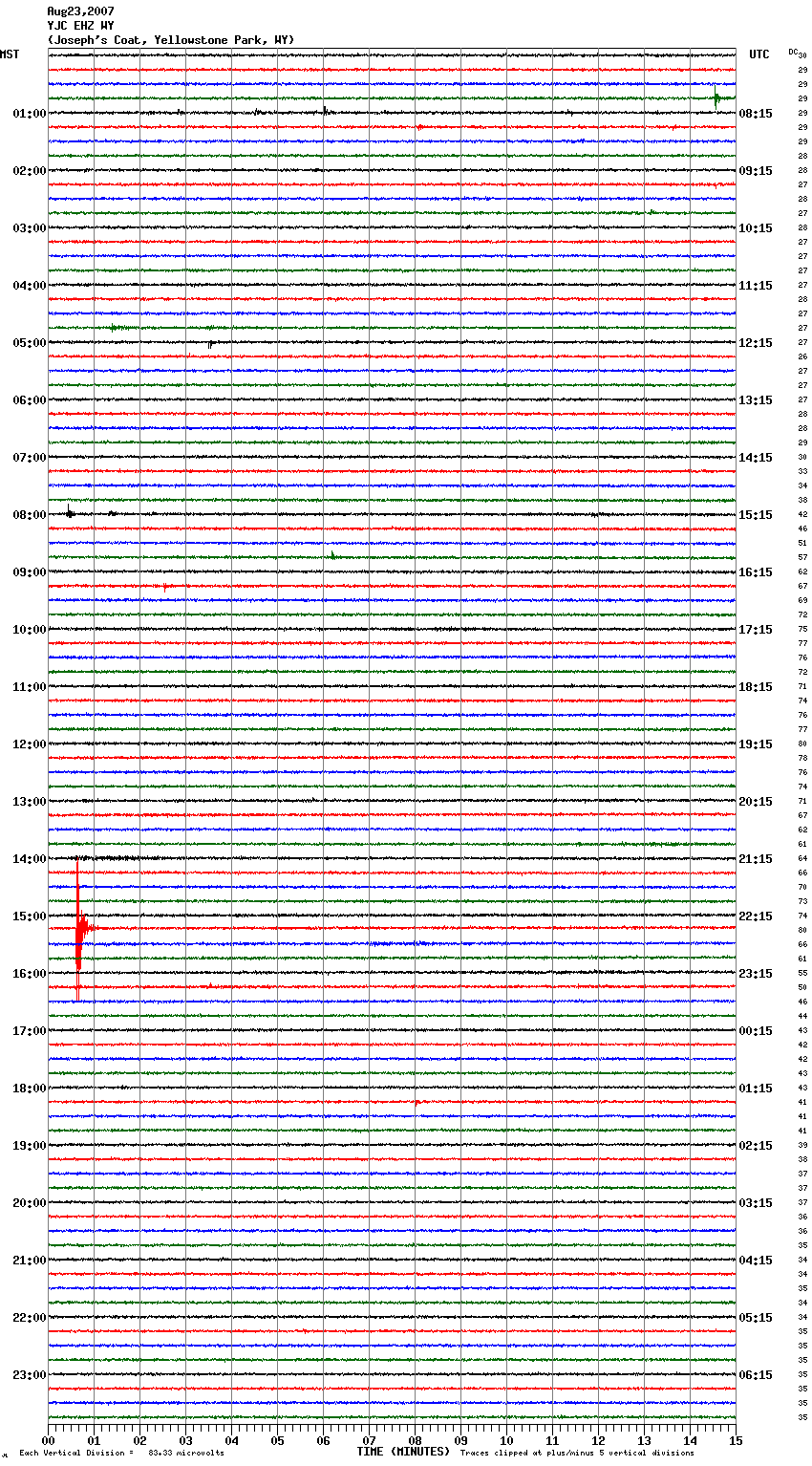The width and height of the screenshot is (812, 1466).
Task: Click the 15:15 UTC time label
Action: pyautogui.click(x=756, y=515)
